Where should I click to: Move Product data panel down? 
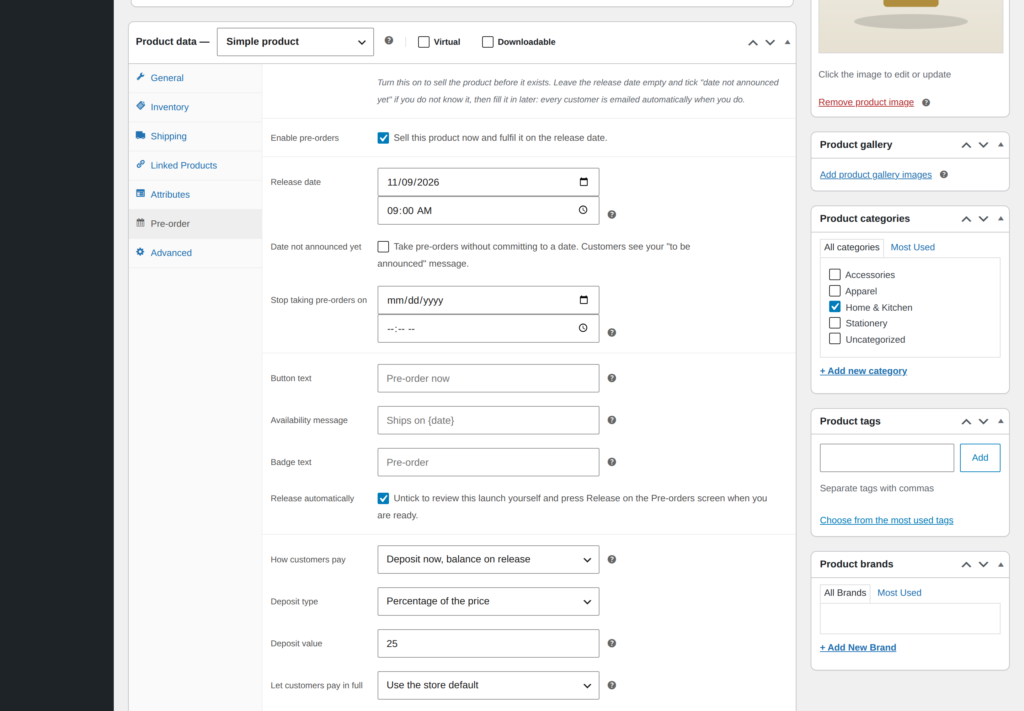(770, 42)
